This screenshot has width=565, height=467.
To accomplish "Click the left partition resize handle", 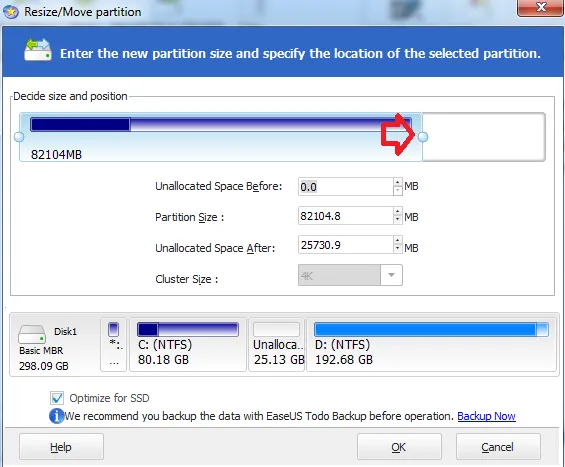I will 19,137.
